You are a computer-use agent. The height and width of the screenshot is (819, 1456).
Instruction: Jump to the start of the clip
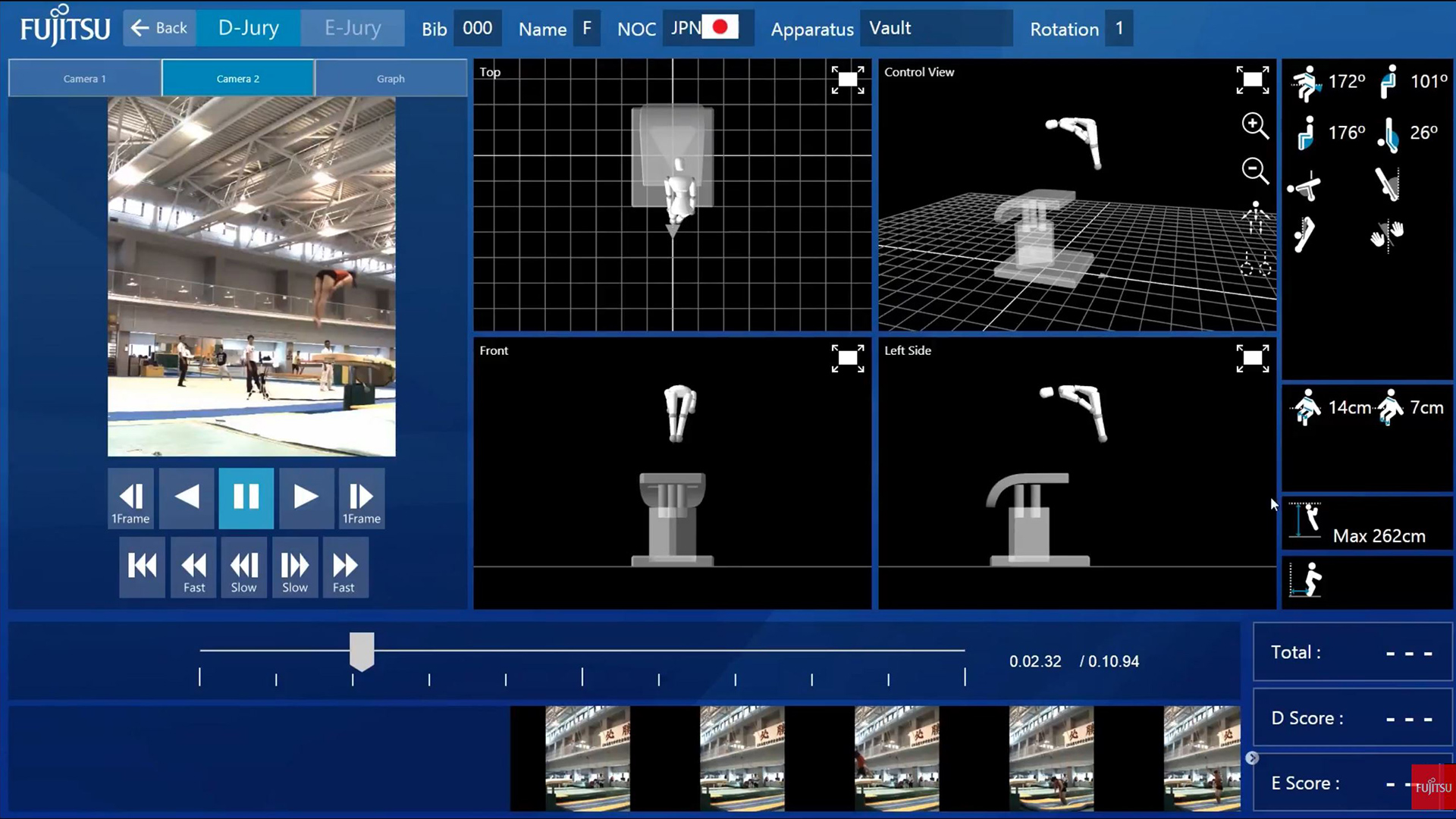pyautogui.click(x=142, y=567)
